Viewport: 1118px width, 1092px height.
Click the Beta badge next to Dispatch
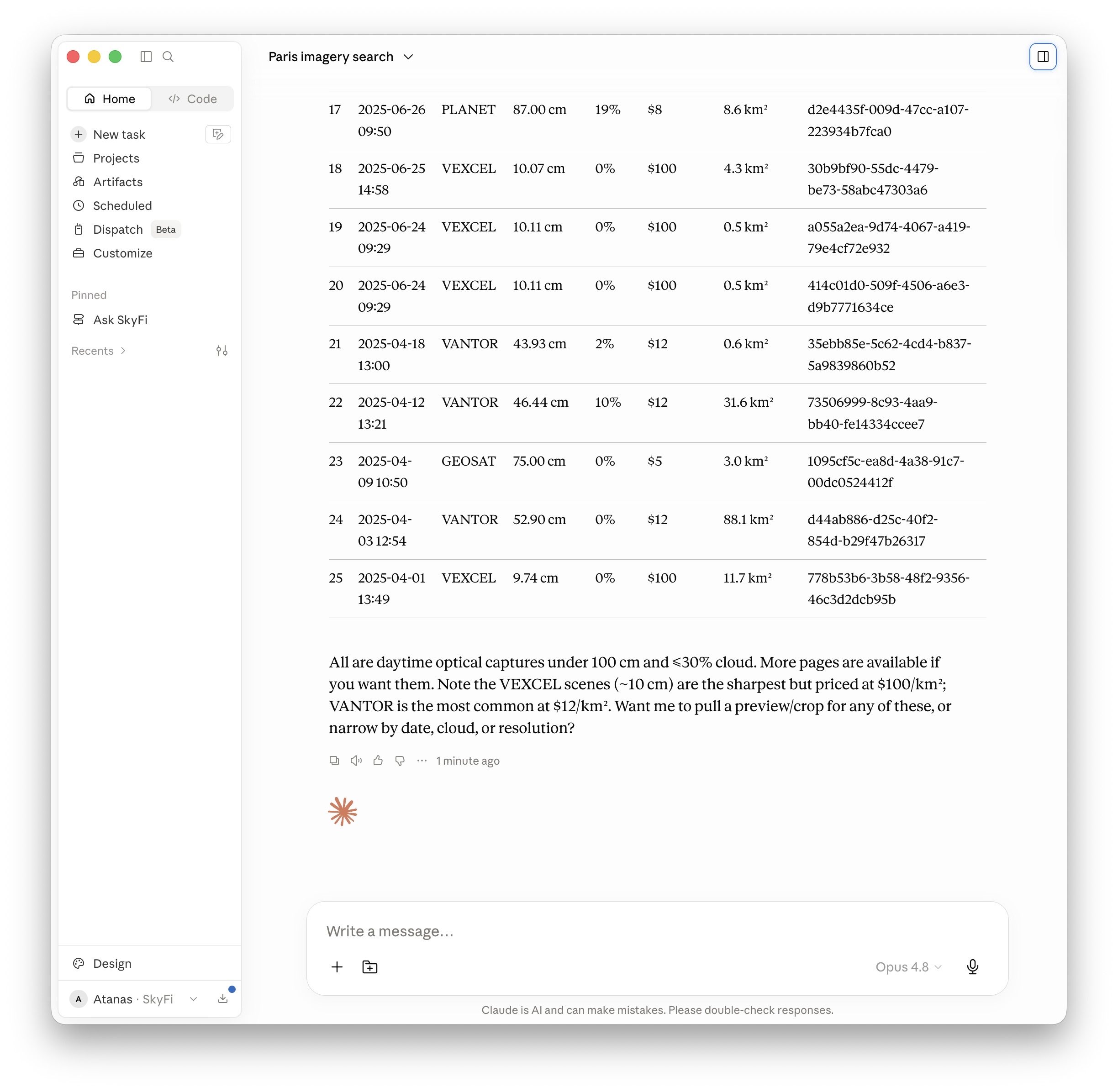166,230
